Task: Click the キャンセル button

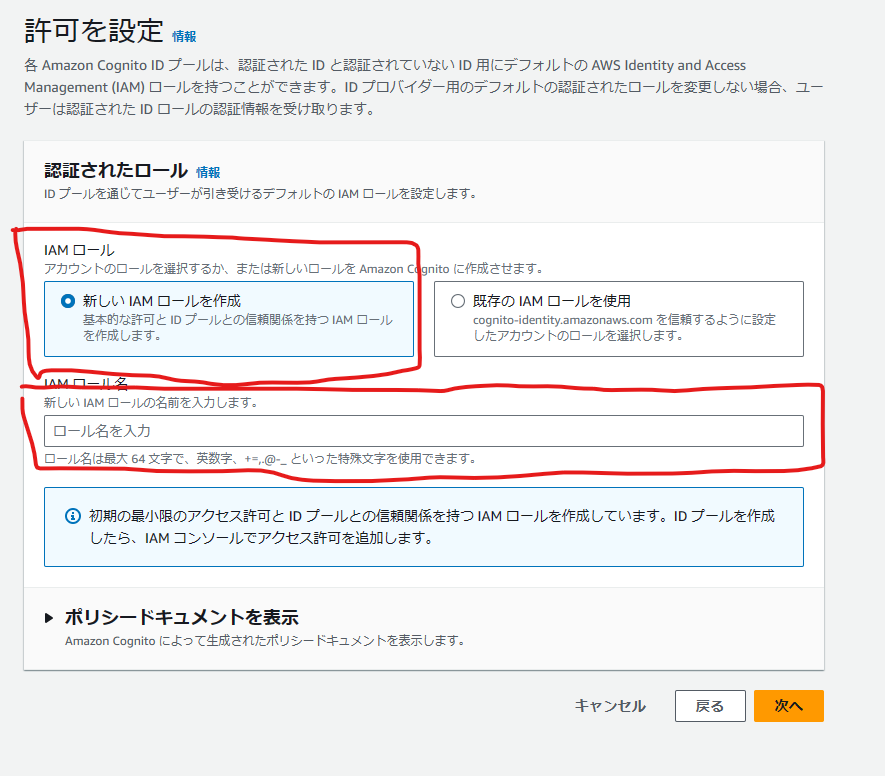Action: (x=610, y=706)
